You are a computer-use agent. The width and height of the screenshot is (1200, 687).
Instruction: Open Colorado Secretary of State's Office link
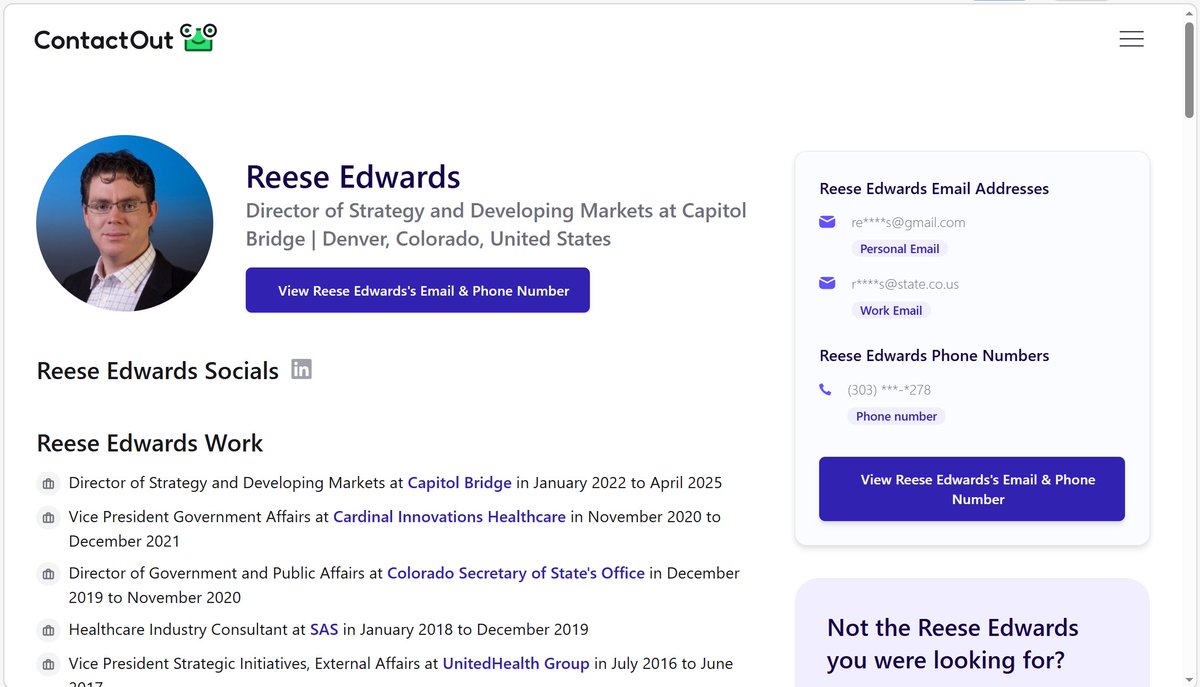pyautogui.click(x=516, y=574)
